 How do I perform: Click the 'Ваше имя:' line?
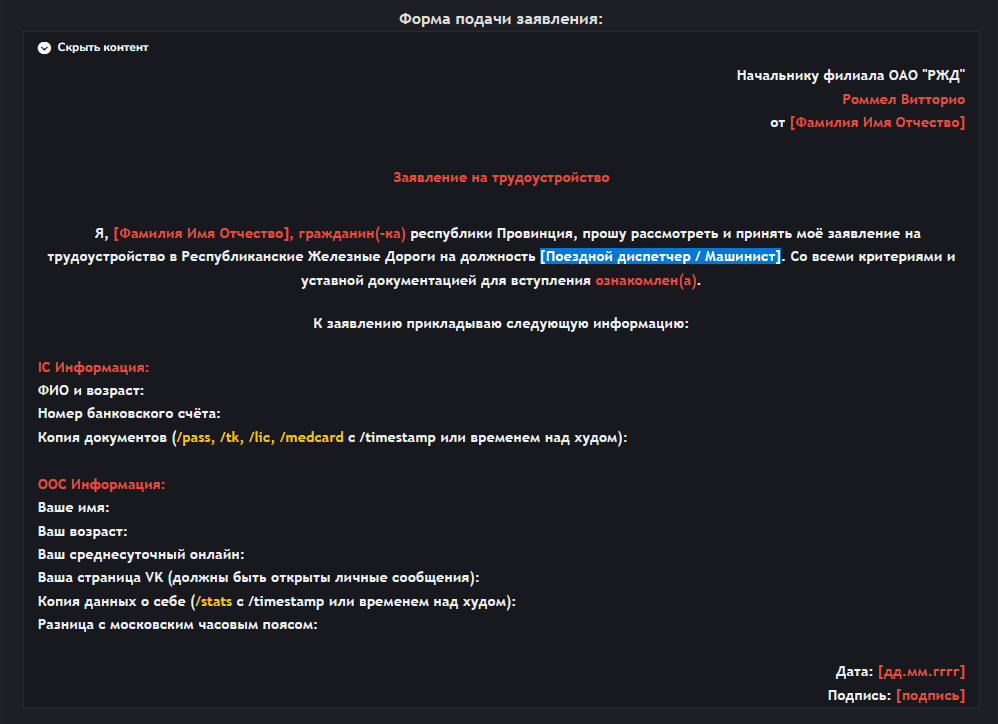(73, 508)
